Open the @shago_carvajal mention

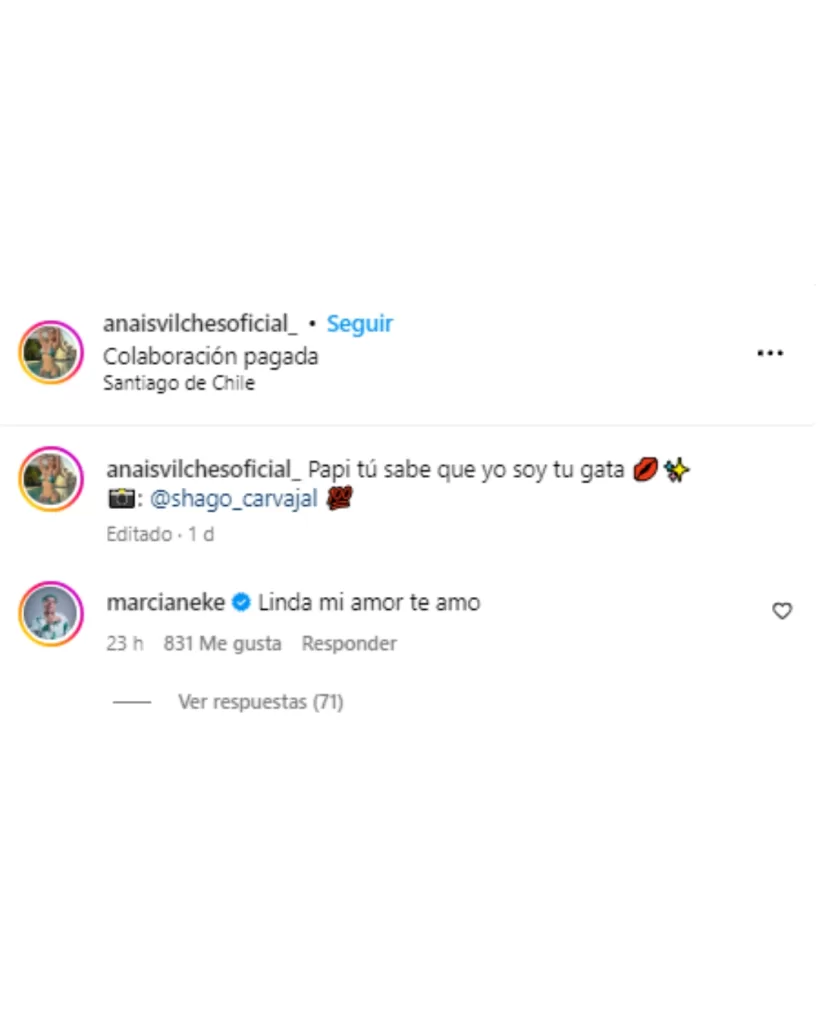(233, 499)
